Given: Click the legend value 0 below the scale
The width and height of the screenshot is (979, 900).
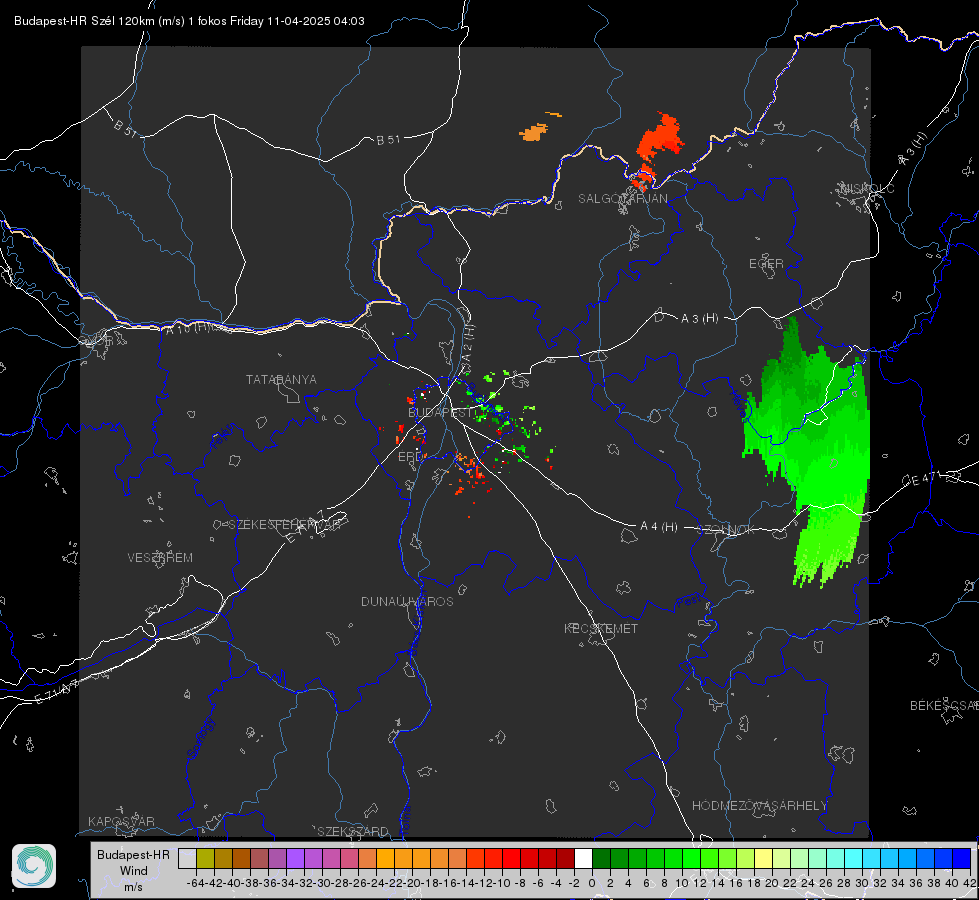Looking at the screenshot, I should pyautogui.click(x=592, y=883).
